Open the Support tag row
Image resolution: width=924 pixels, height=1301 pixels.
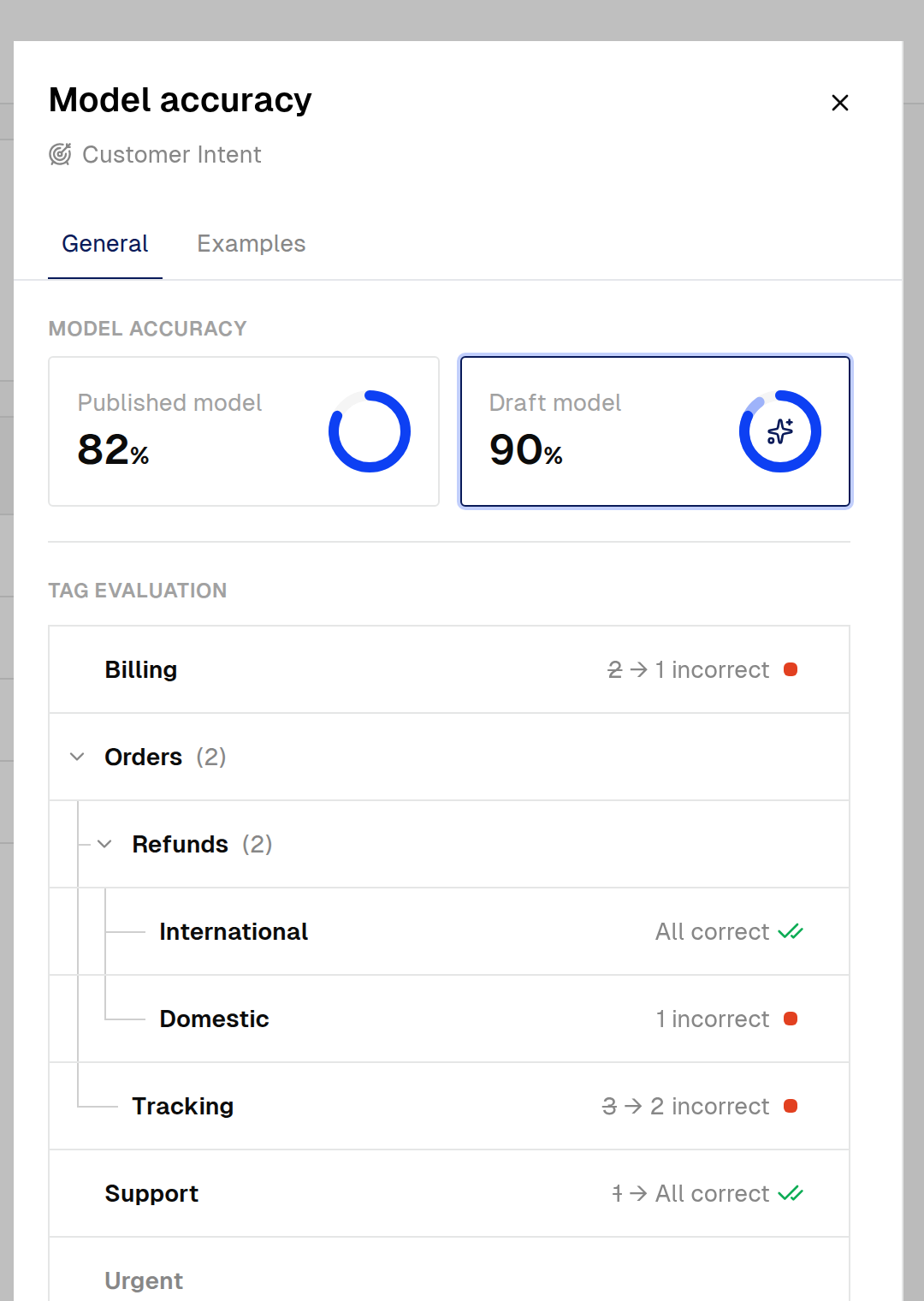pyautogui.click(x=449, y=1193)
